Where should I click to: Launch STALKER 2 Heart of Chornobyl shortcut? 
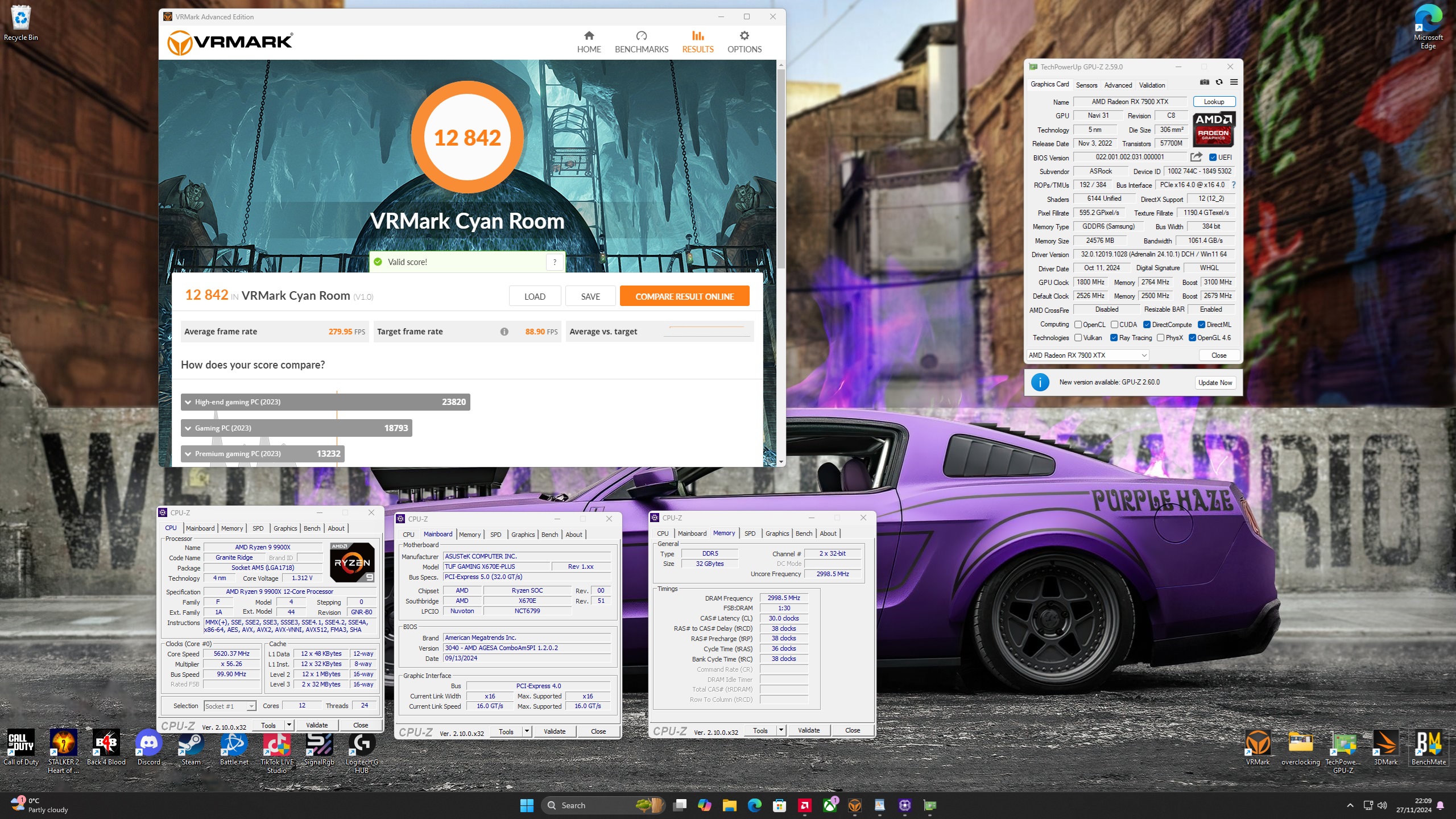click(64, 751)
